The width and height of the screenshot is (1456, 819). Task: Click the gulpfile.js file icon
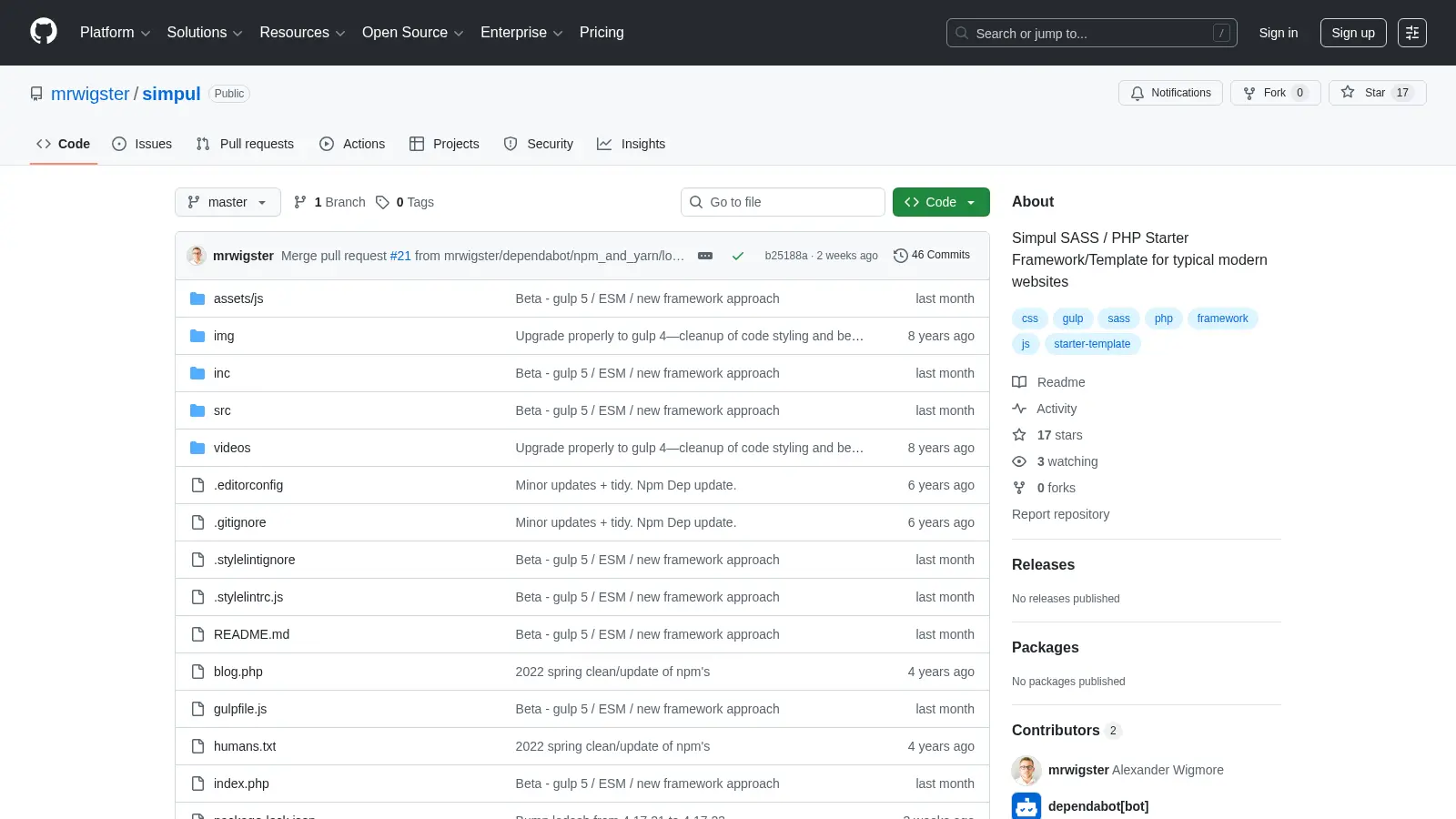(x=197, y=709)
